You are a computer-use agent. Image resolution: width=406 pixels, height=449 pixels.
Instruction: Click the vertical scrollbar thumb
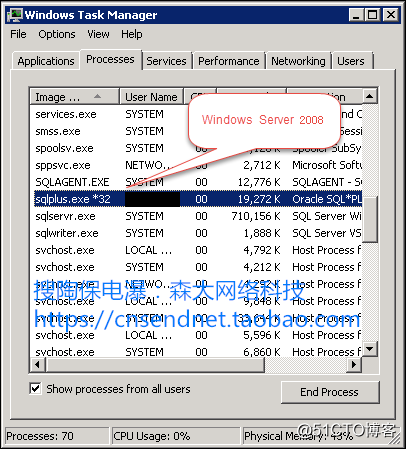[370, 219]
